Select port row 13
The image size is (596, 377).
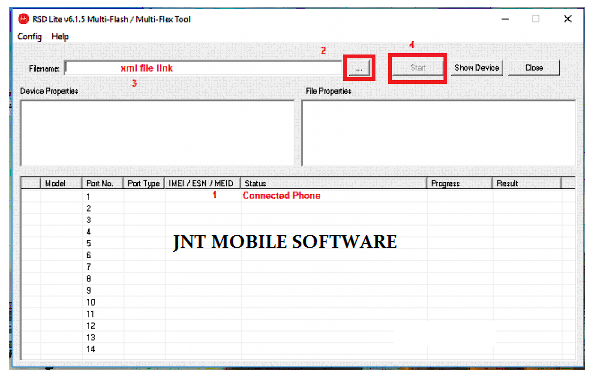(298, 337)
